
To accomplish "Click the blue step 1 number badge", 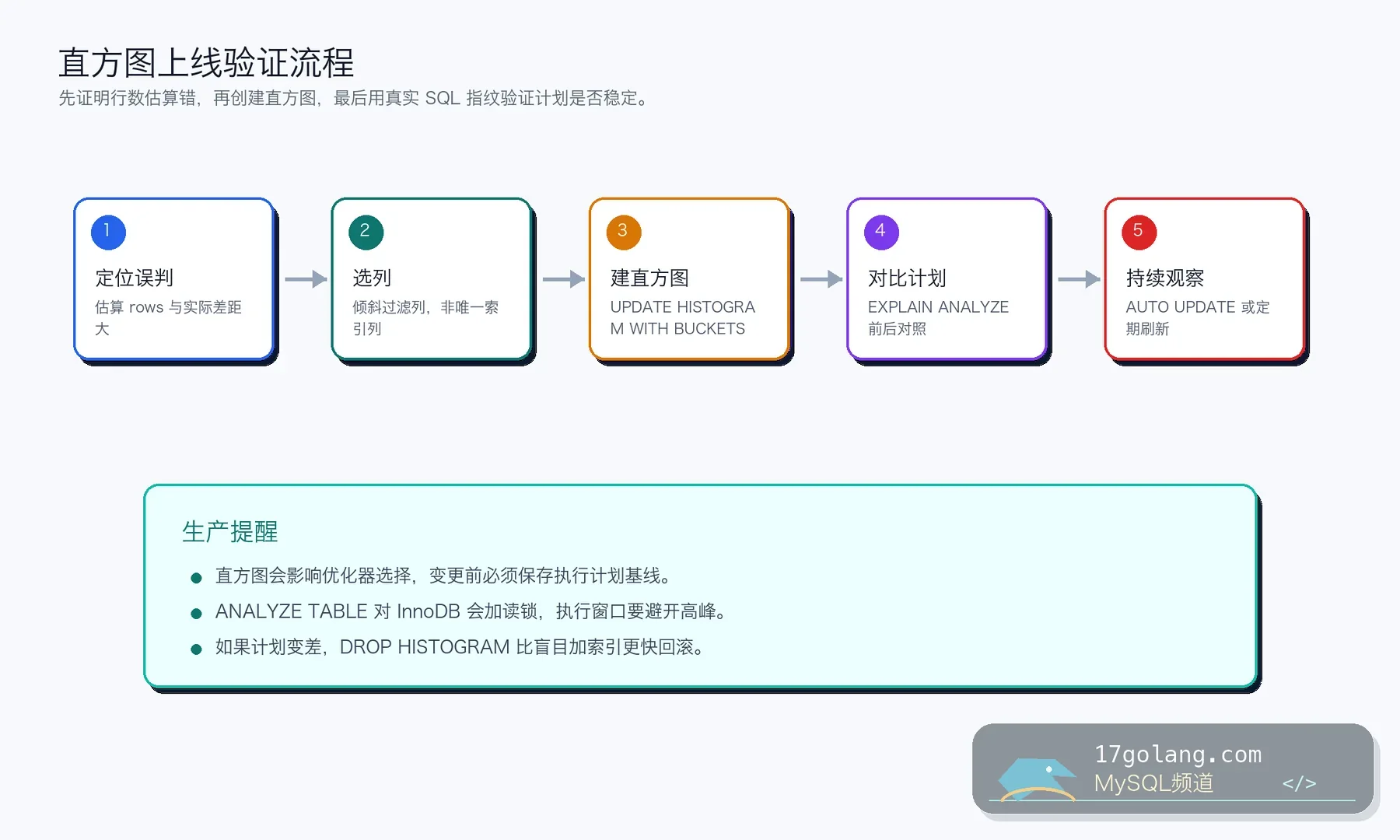I will 108,232.
